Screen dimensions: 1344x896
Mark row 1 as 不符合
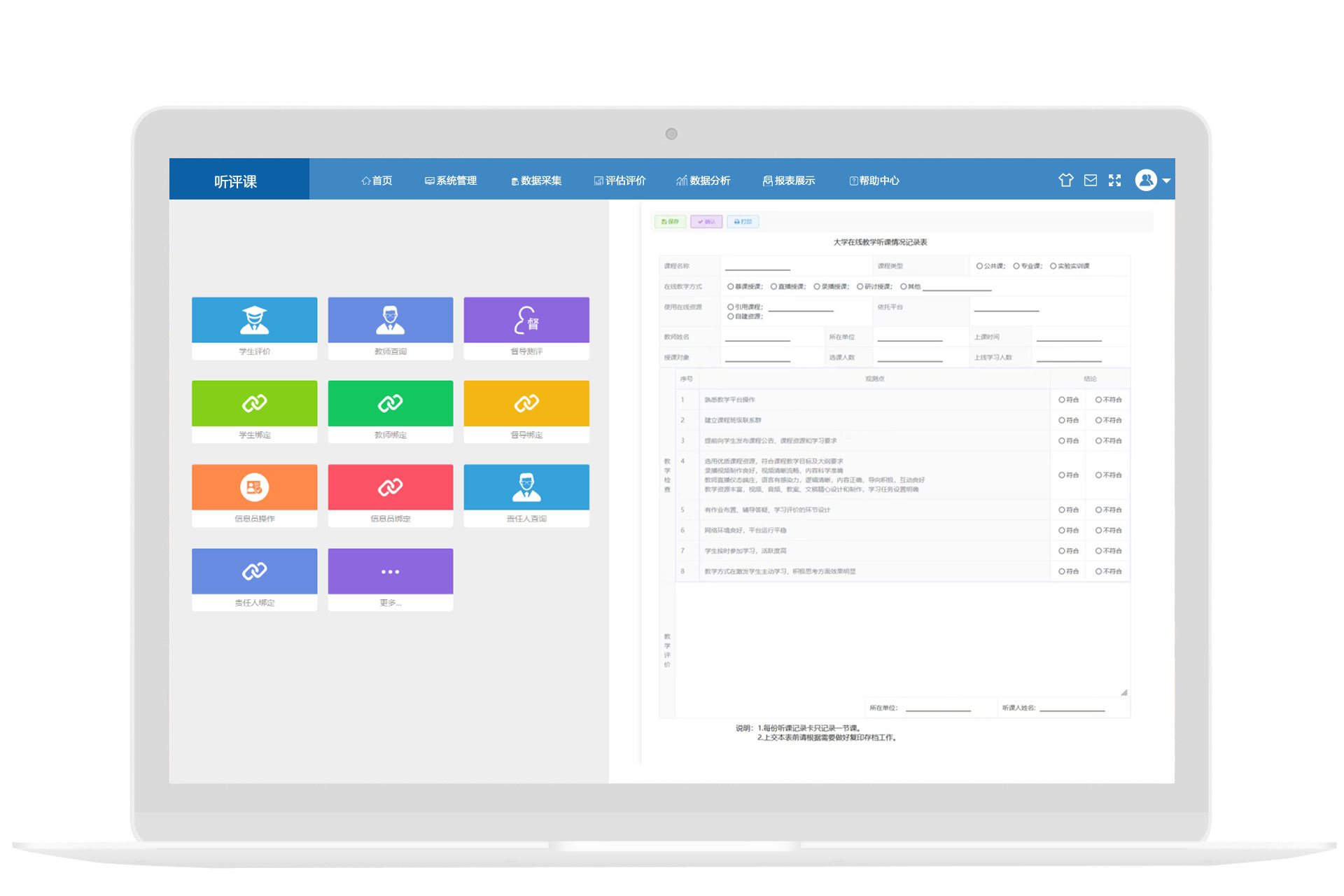coord(1099,400)
